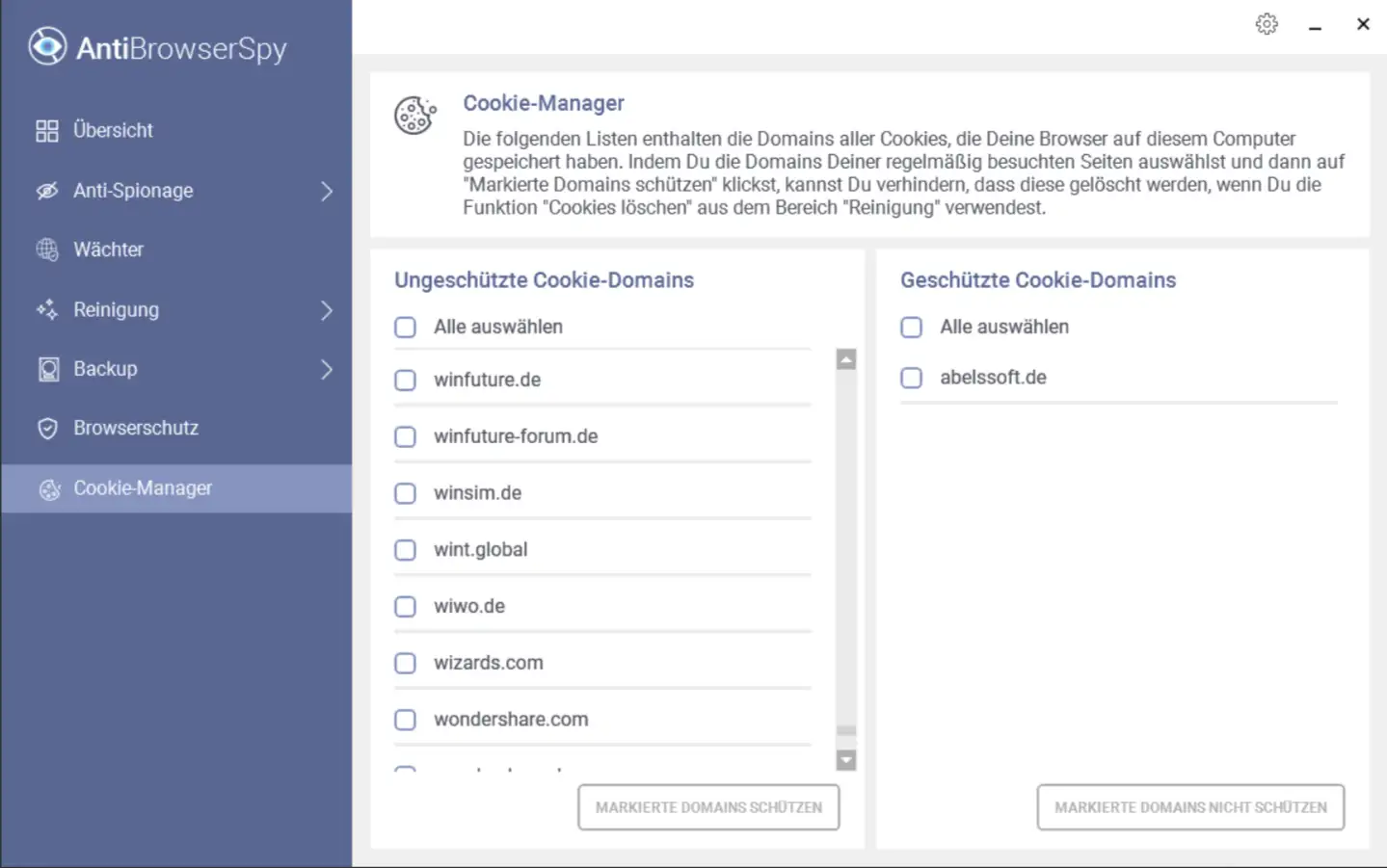Click the Reinigung sparkle icon

(47, 309)
